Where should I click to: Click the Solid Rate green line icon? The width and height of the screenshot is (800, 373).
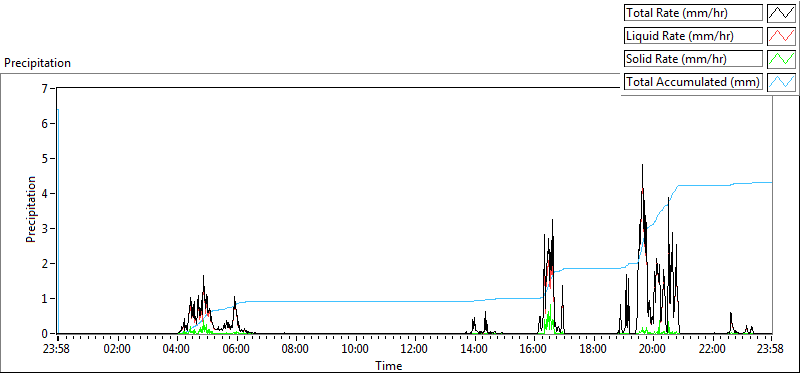coord(782,59)
